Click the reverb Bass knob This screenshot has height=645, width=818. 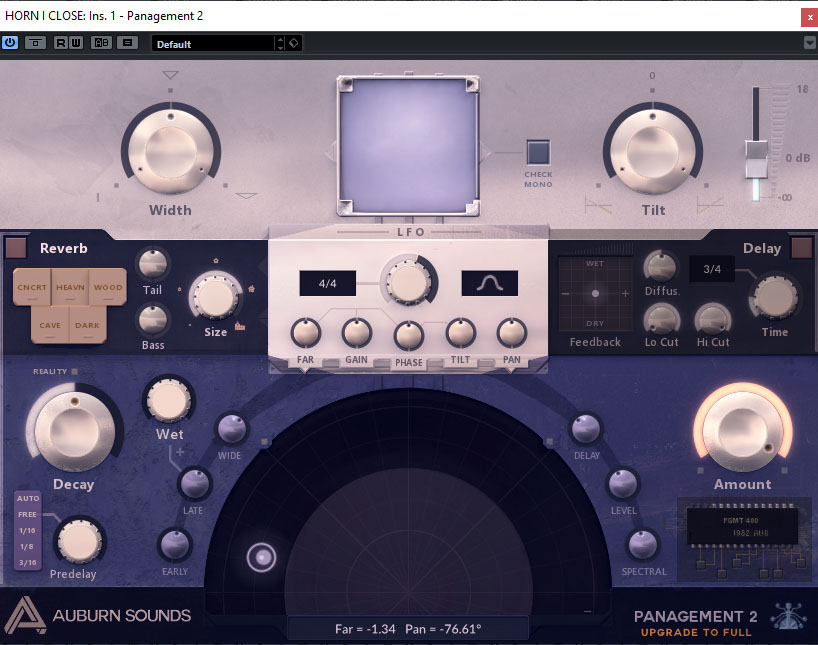(153, 319)
